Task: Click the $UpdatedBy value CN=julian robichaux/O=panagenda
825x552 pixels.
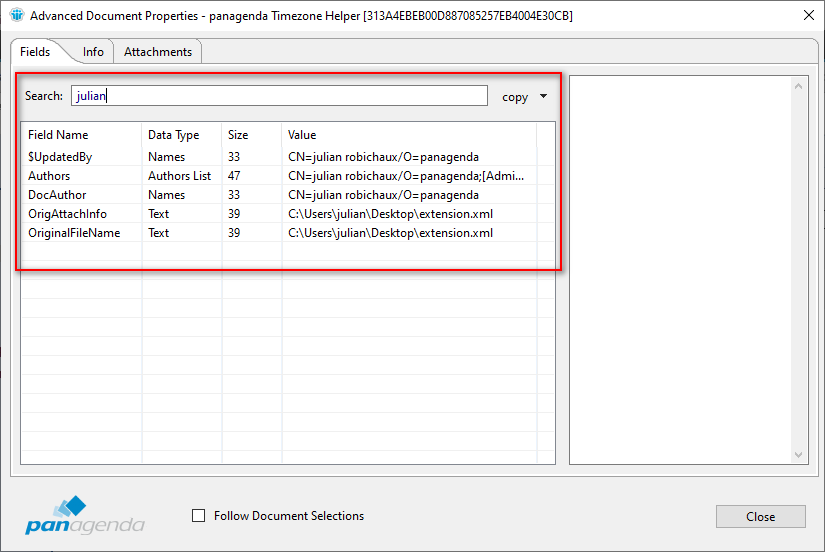Action: (x=384, y=157)
